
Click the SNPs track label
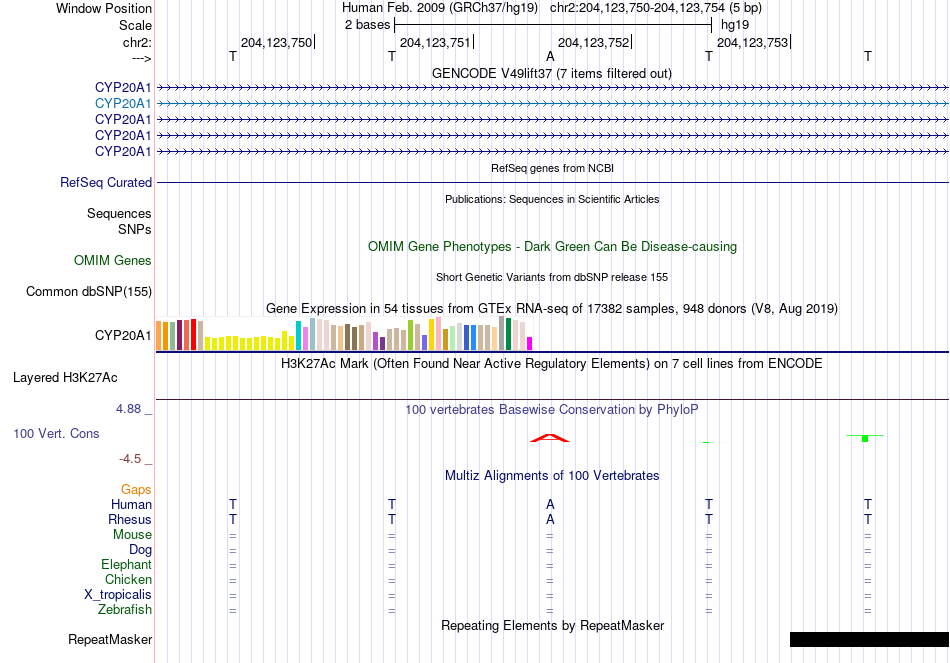coord(135,230)
